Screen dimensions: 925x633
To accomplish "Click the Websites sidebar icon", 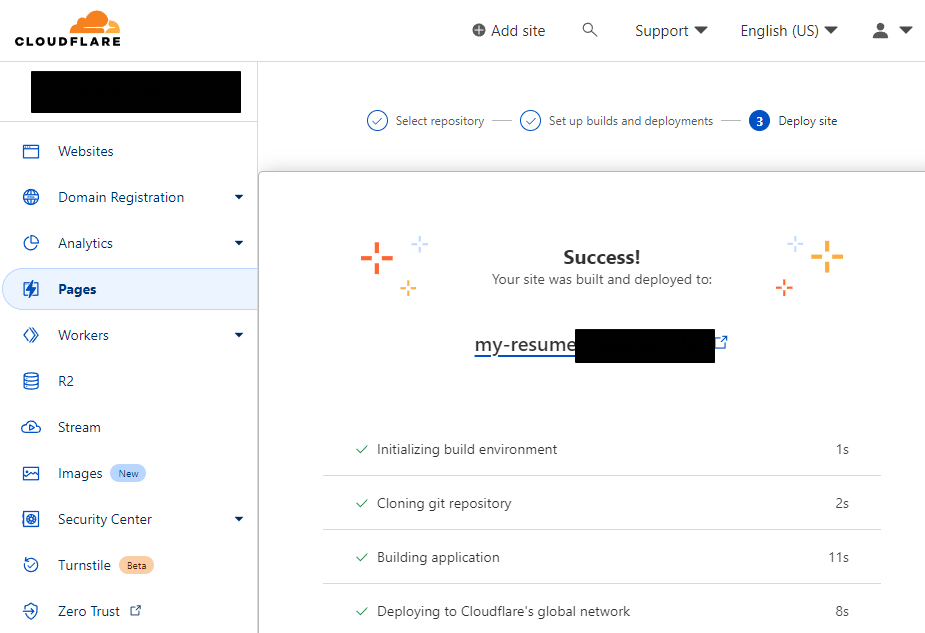I will (31, 152).
